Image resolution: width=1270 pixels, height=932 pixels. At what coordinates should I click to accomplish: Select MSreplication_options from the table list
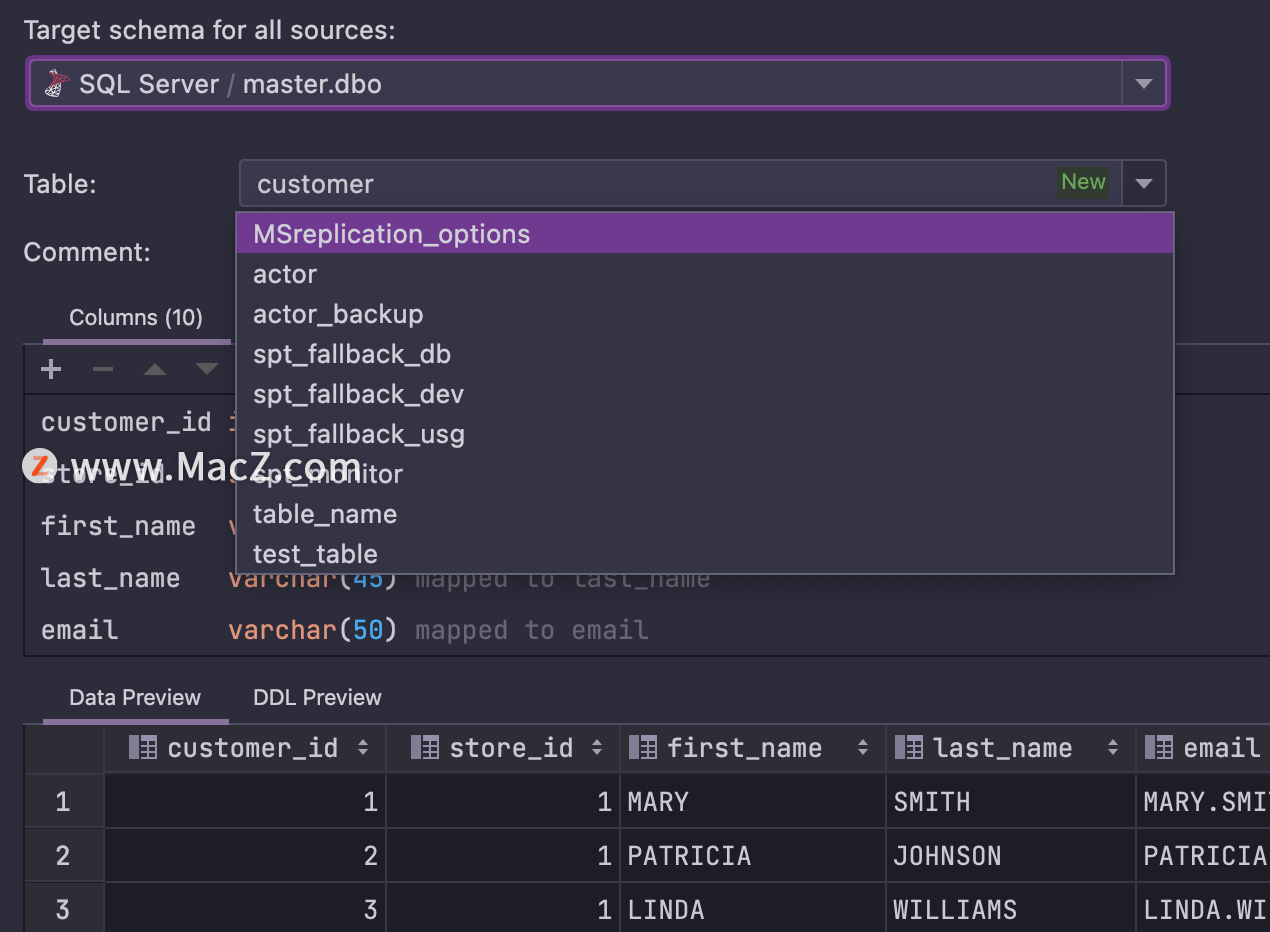(x=704, y=234)
